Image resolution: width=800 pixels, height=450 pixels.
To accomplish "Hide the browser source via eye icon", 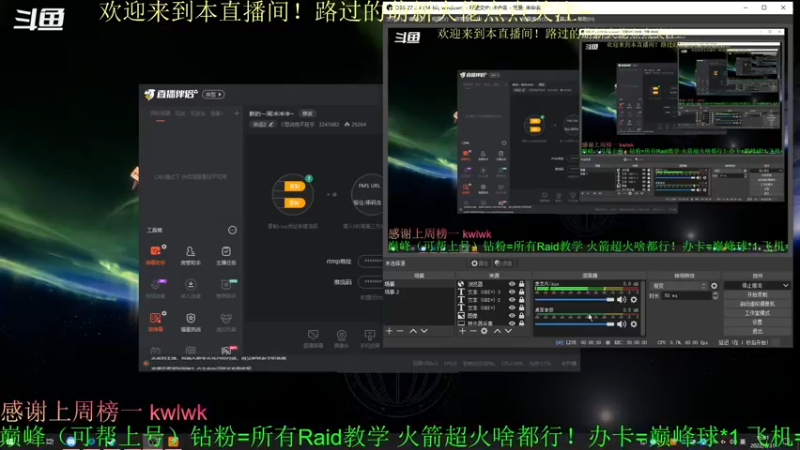I will (x=512, y=284).
